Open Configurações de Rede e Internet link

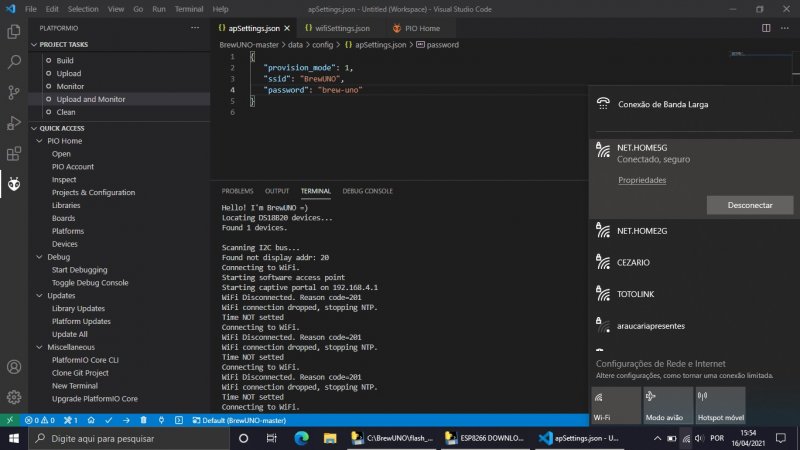(660, 364)
